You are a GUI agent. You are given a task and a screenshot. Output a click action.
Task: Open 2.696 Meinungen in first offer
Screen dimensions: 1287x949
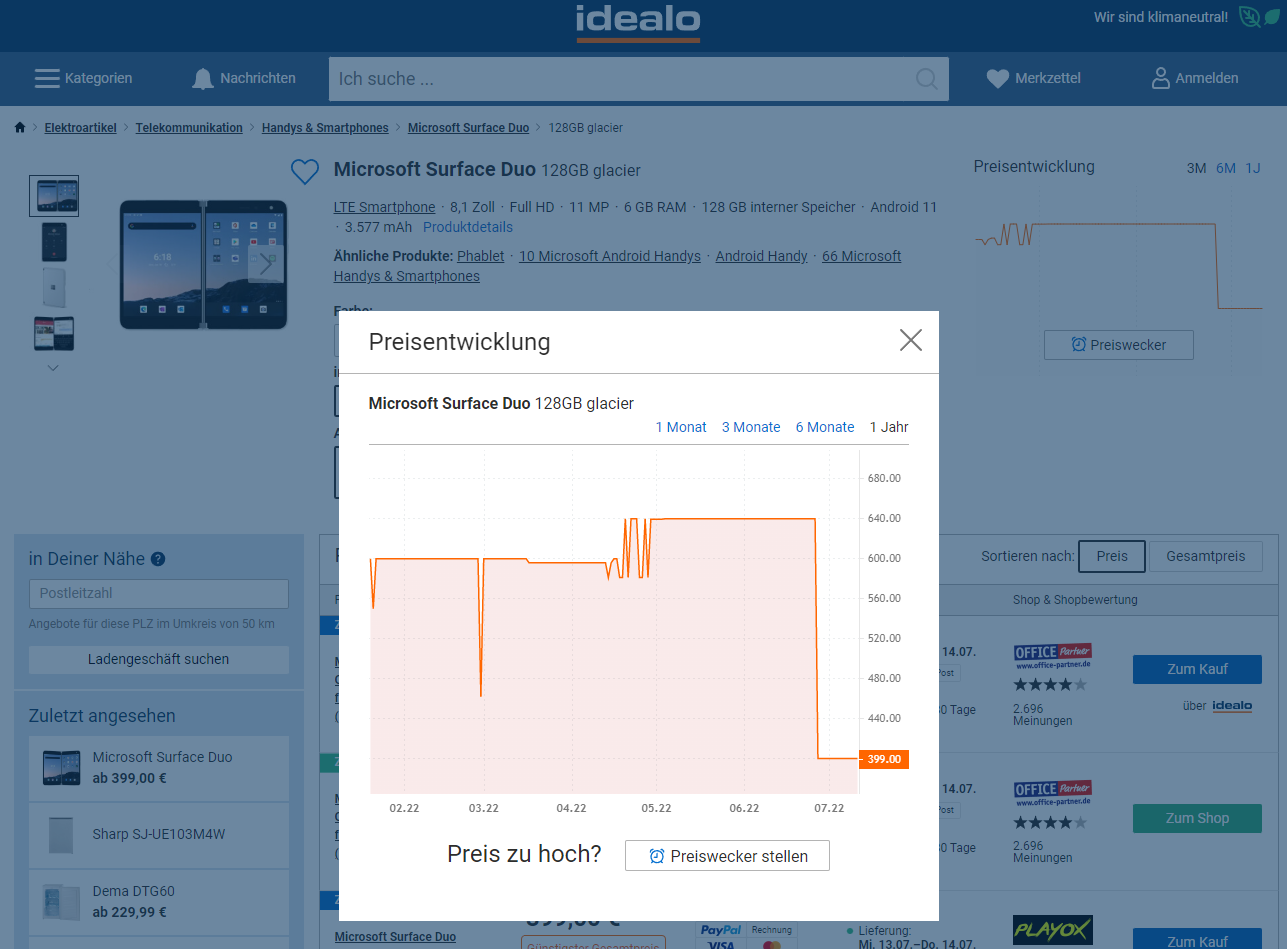click(1042, 714)
